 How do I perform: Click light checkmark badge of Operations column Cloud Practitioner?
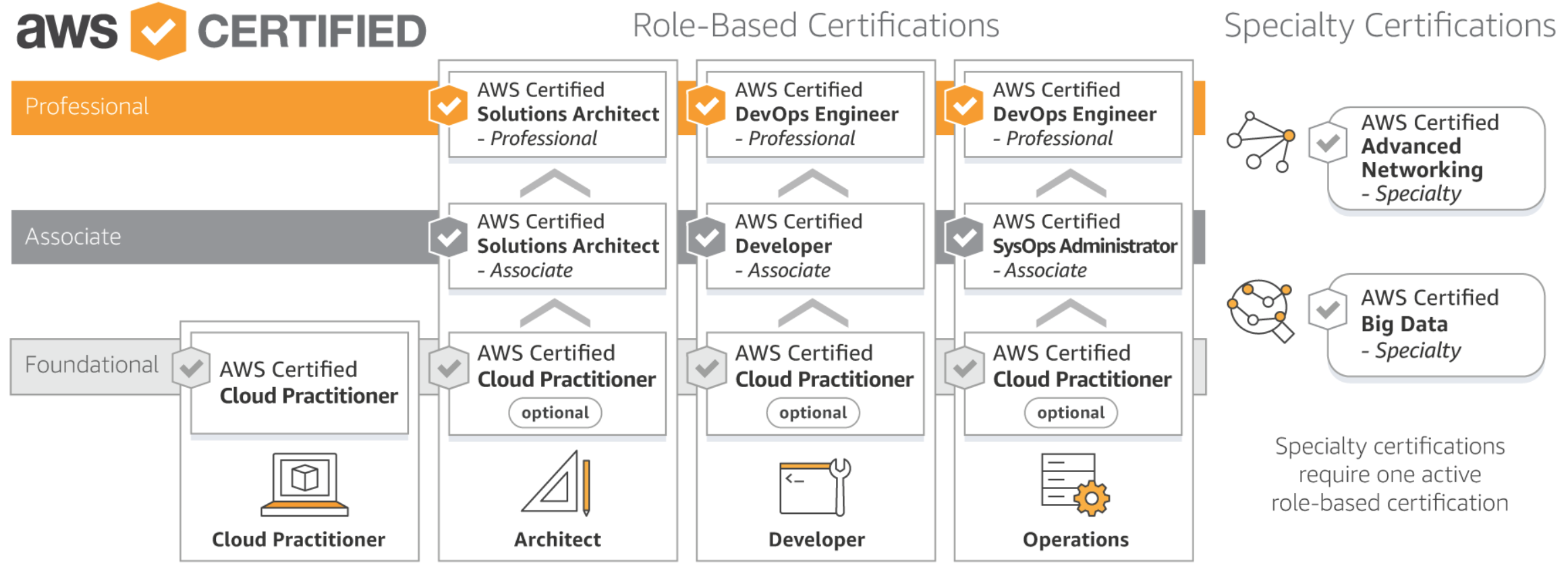(964, 368)
